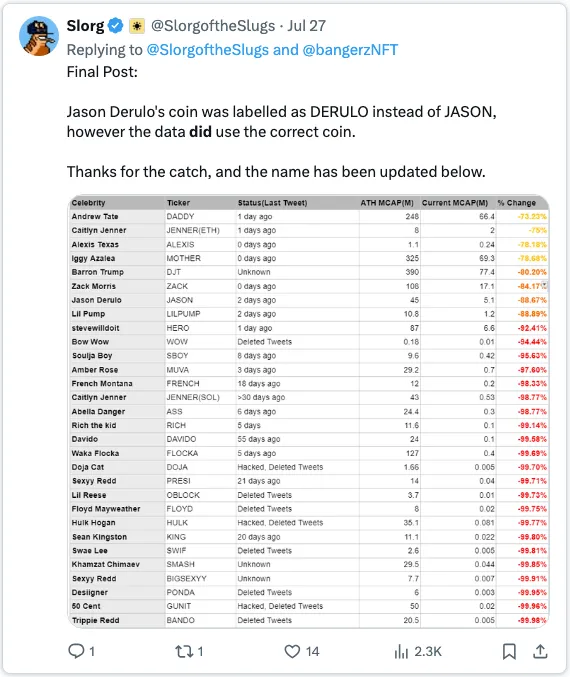Click the reply speech bubble icon
Image resolution: width=570 pixels, height=677 pixels.
[x=76, y=651]
